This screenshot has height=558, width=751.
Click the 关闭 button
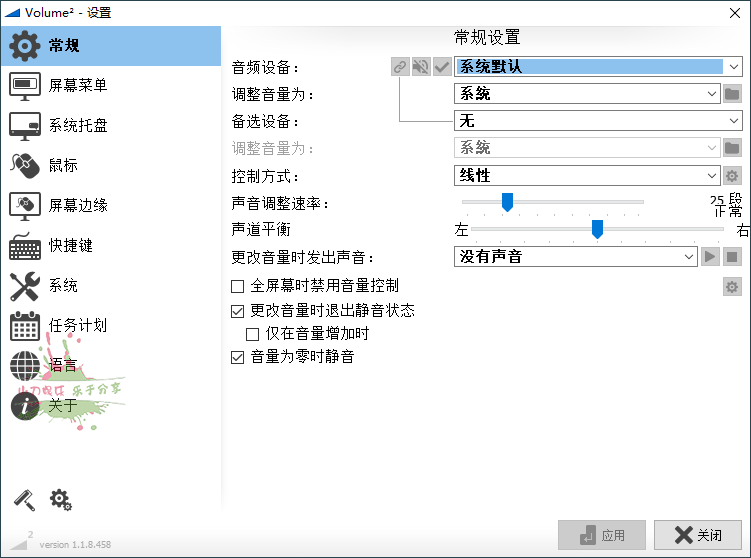tap(698, 535)
